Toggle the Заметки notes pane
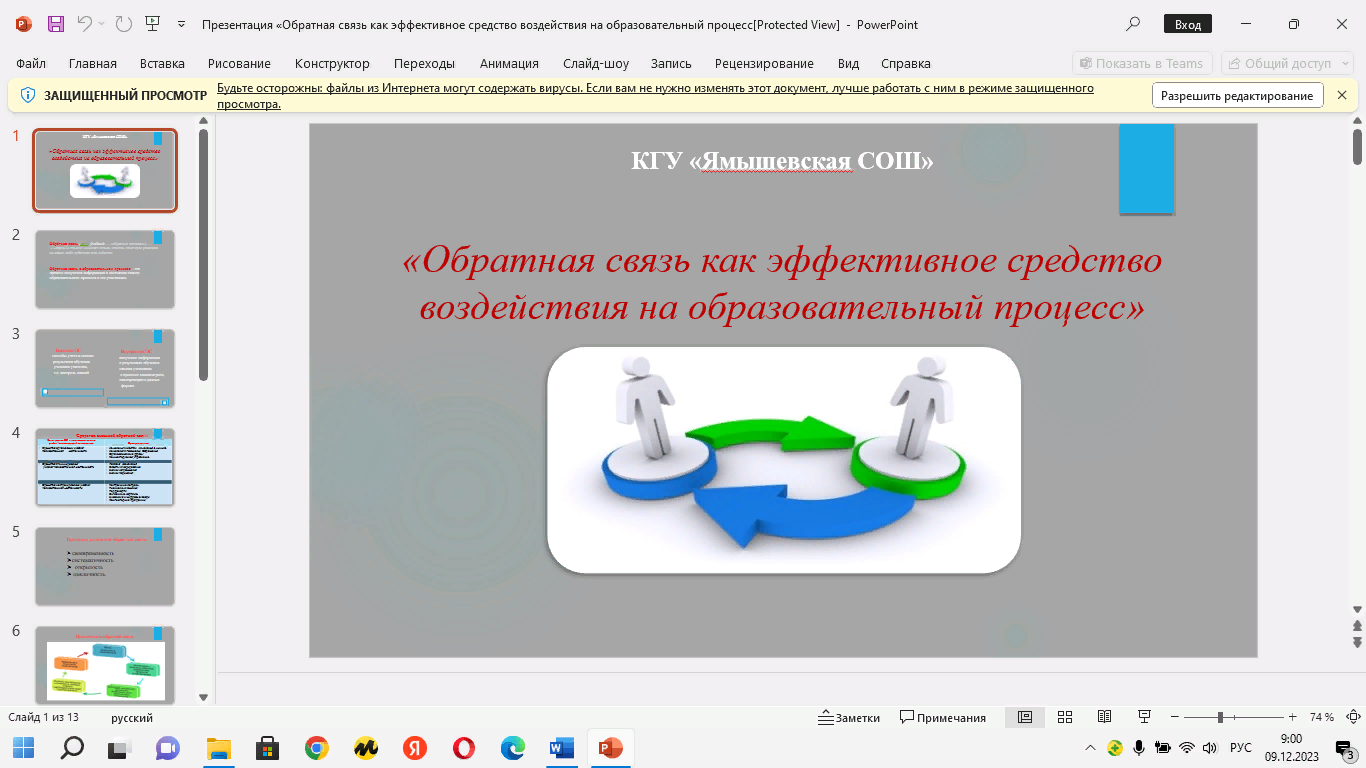 pos(849,717)
